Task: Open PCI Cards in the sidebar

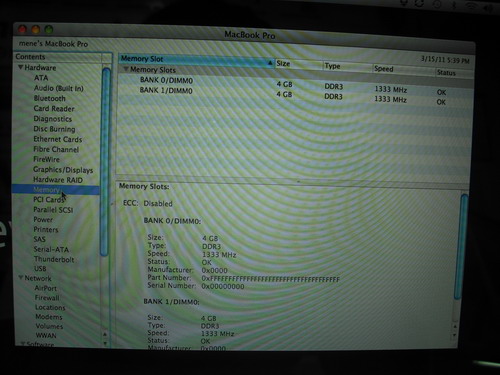Action: 48,200
